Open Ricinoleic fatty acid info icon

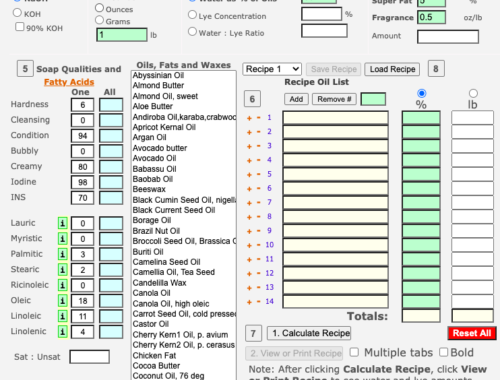[x=63, y=285]
